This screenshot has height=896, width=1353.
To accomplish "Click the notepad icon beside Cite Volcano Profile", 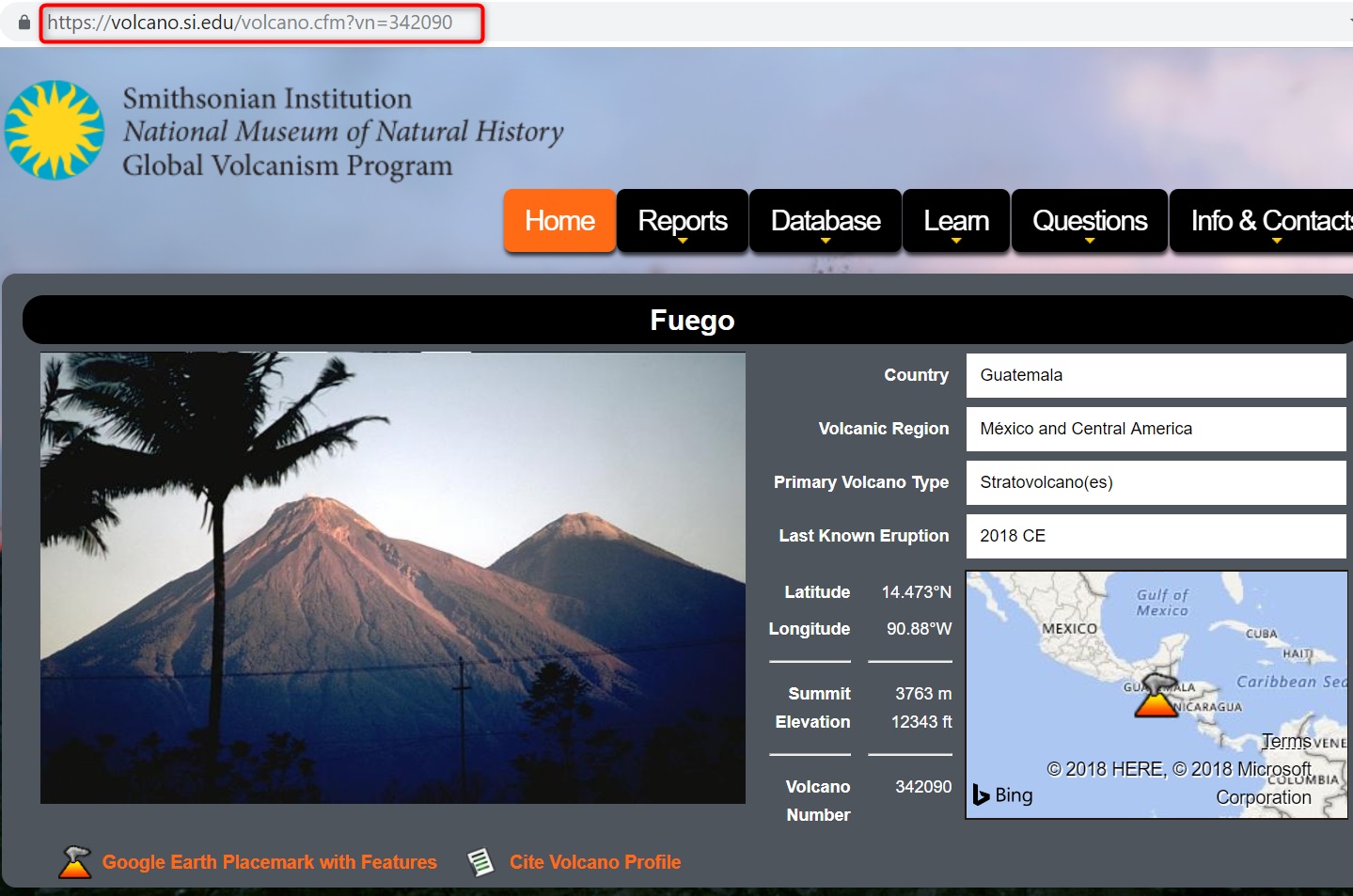I will pos(481,860).
